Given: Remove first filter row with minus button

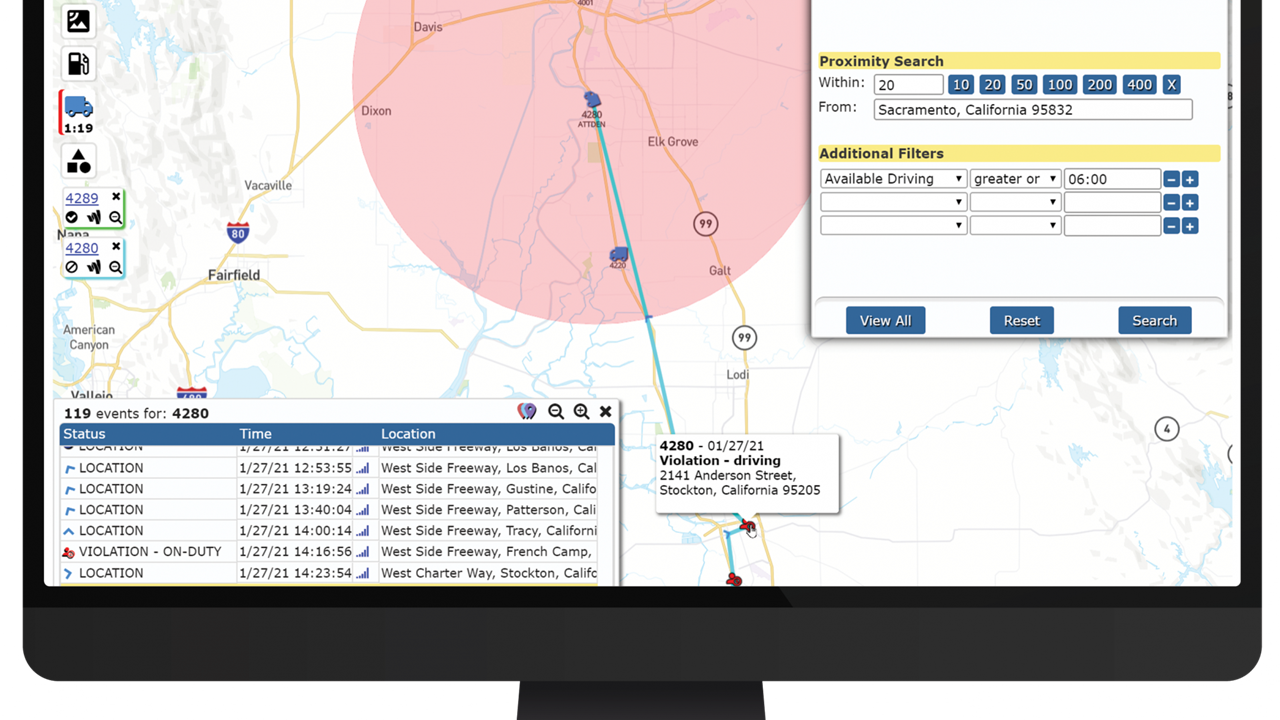Looking at the screenshot, I should [x=1171, y=179].
